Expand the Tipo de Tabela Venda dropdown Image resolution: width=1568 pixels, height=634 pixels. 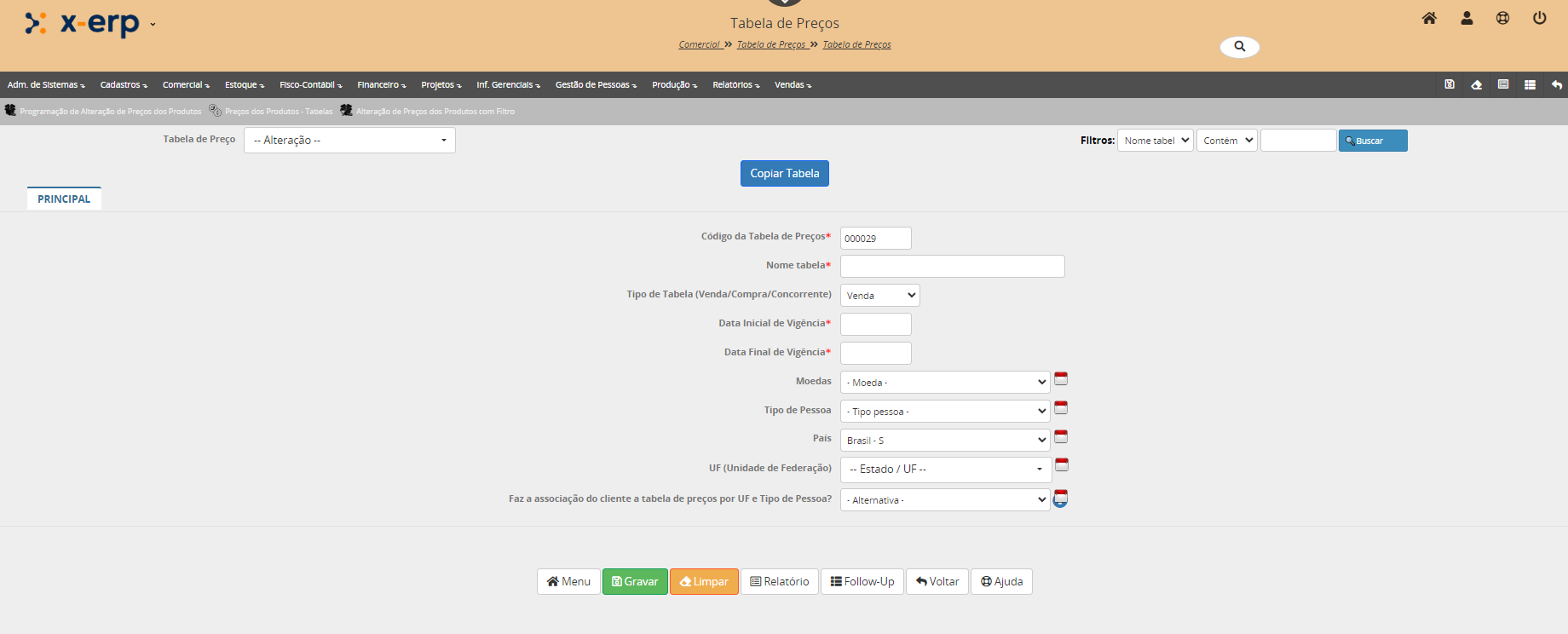coord(879,296)
